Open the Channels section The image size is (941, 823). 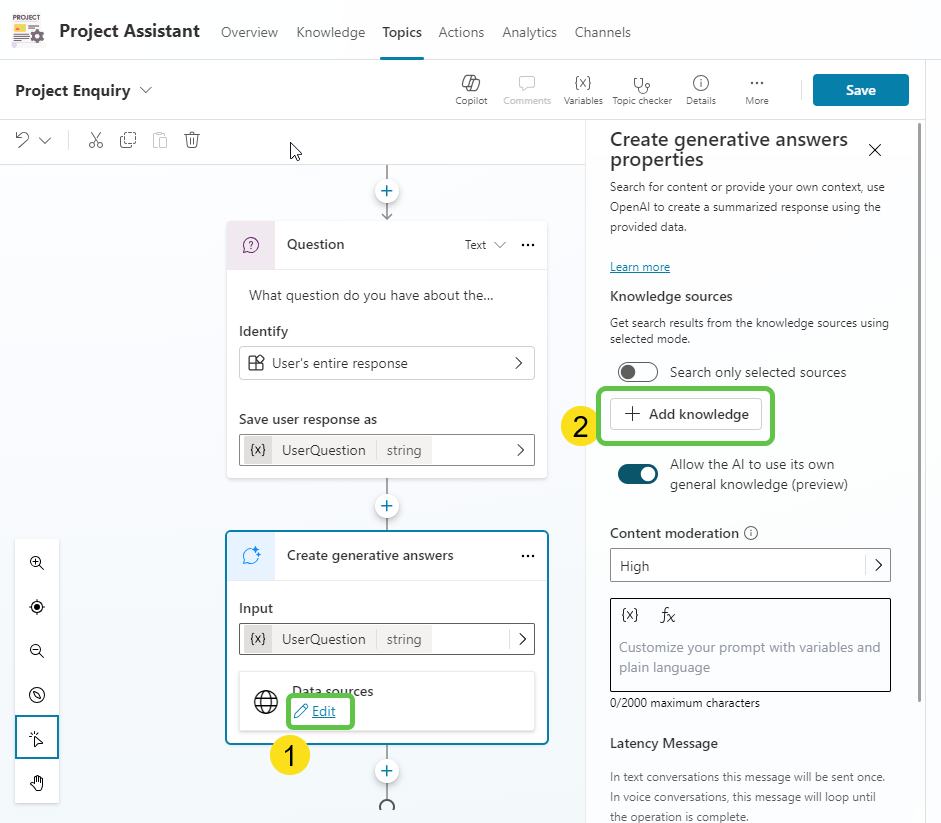pyautogui.click(x=602, y=32)
